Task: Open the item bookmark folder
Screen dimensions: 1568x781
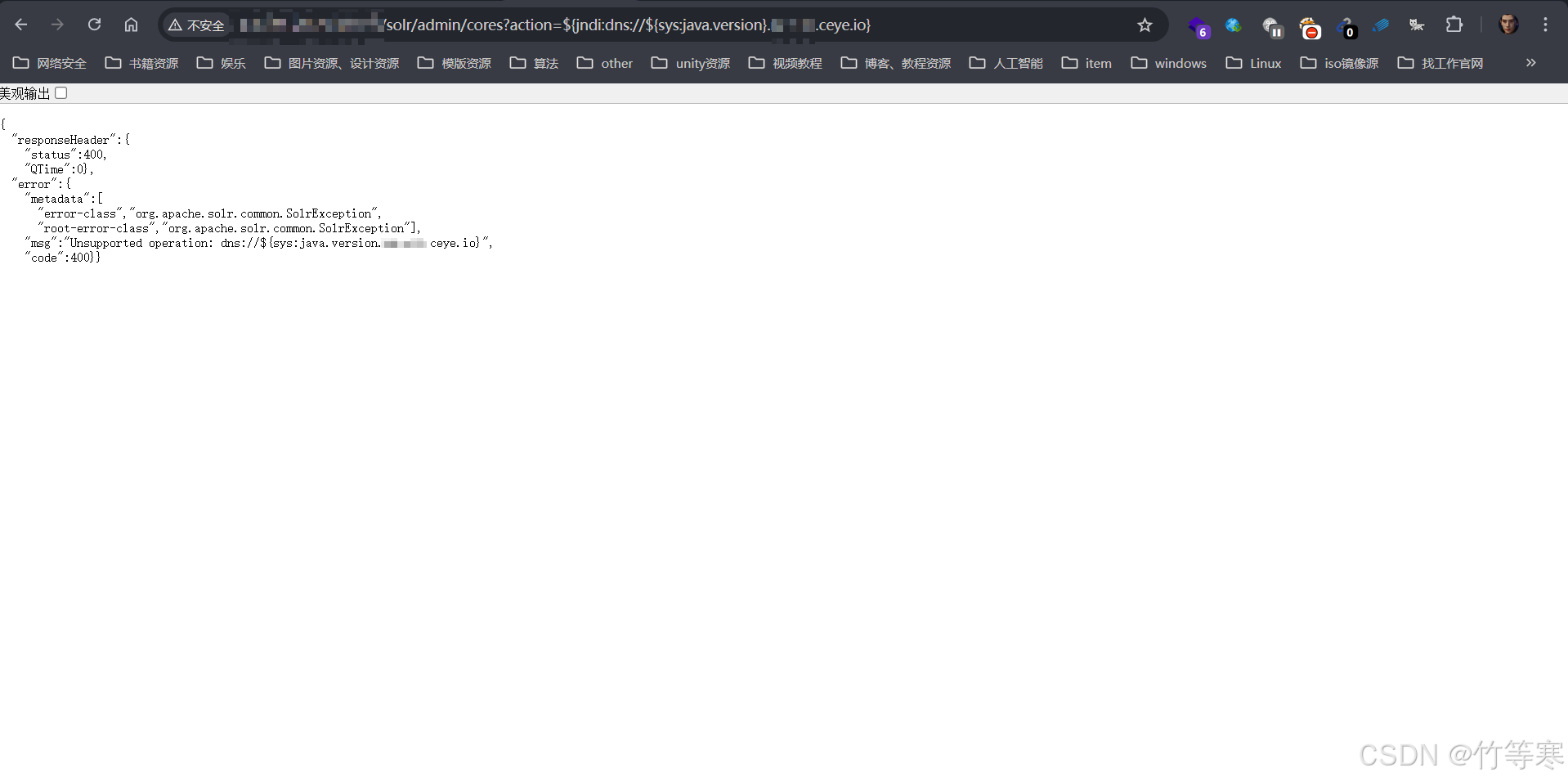Action: [x=1086, y=63]
